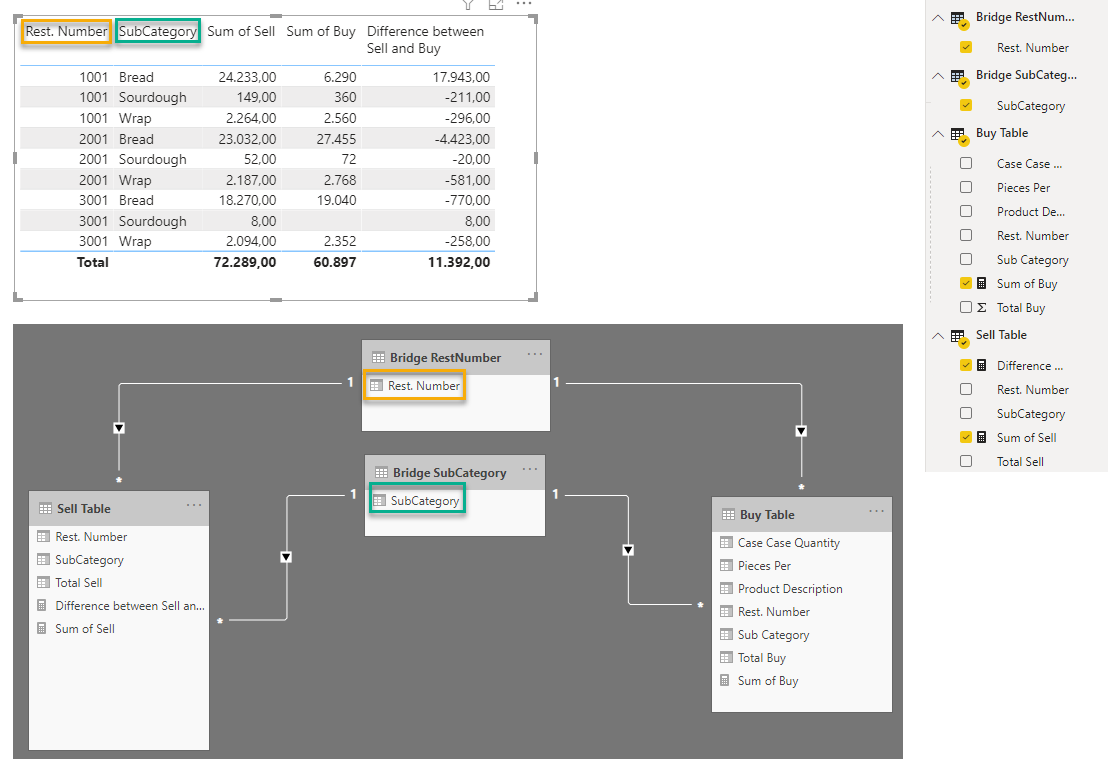Screen dimensions: 1108x759
Task: Collapse the Bridge RestNum... table in fields pane
Action: [x=938, y=18]
